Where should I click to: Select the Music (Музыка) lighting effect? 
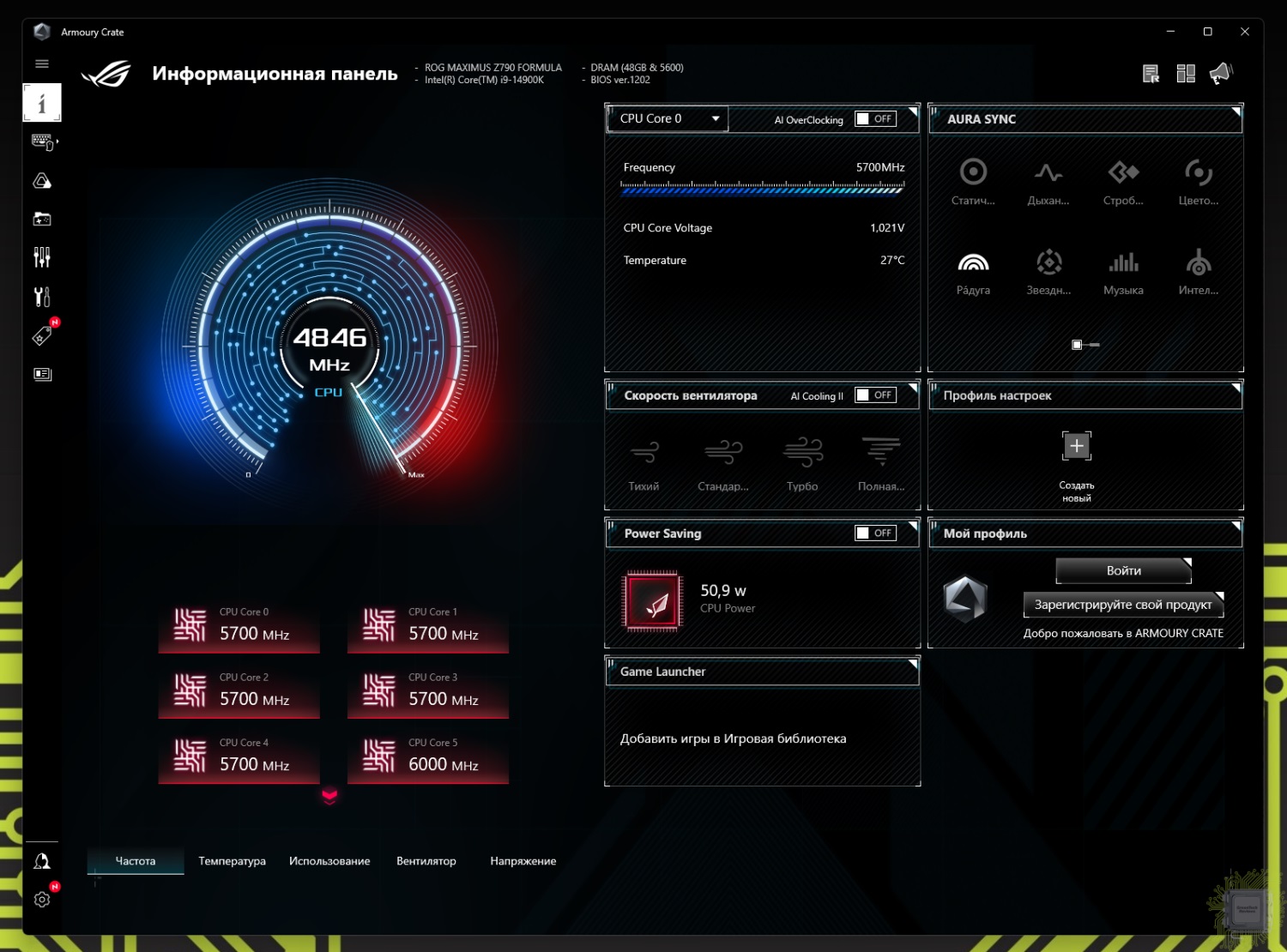[1123, 271]
